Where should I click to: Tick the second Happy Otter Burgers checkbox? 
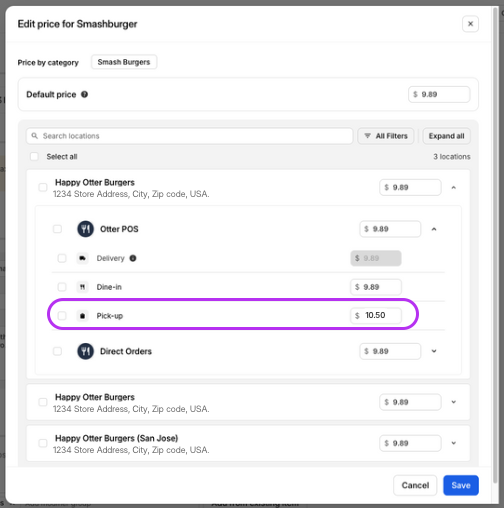pyautogui.click(x=43, y=402)
